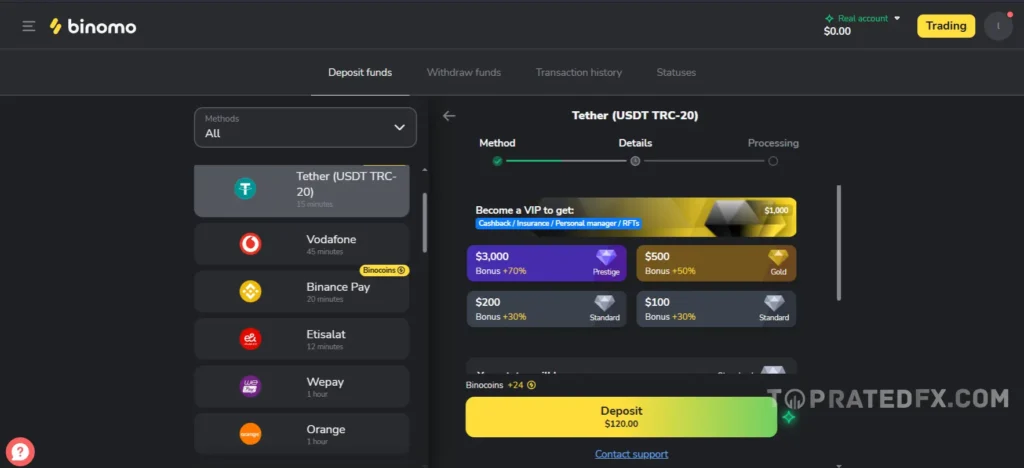This screenshot has width=1024, height=468.
Task: Click the Cashback / Insurance / Personal manager text
Action: pos(559,223)
